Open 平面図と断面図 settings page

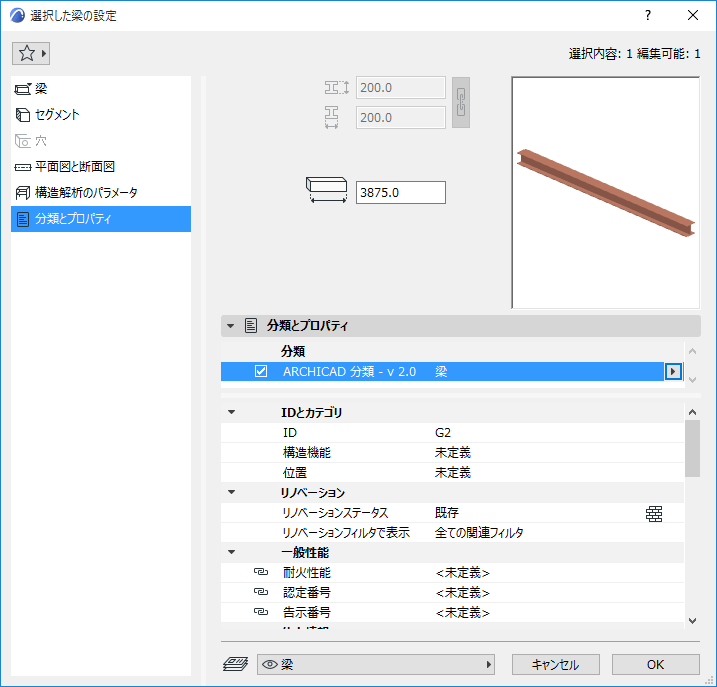tap(101, 167)
